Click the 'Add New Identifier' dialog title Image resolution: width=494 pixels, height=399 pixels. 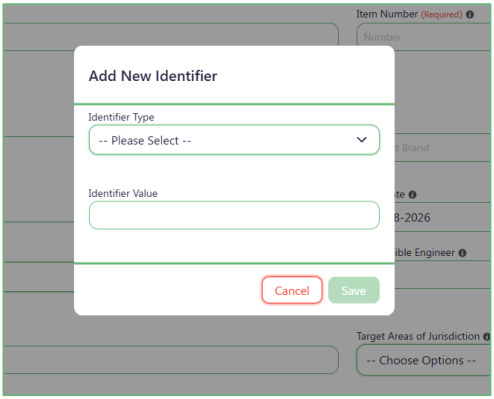(153, 76)
